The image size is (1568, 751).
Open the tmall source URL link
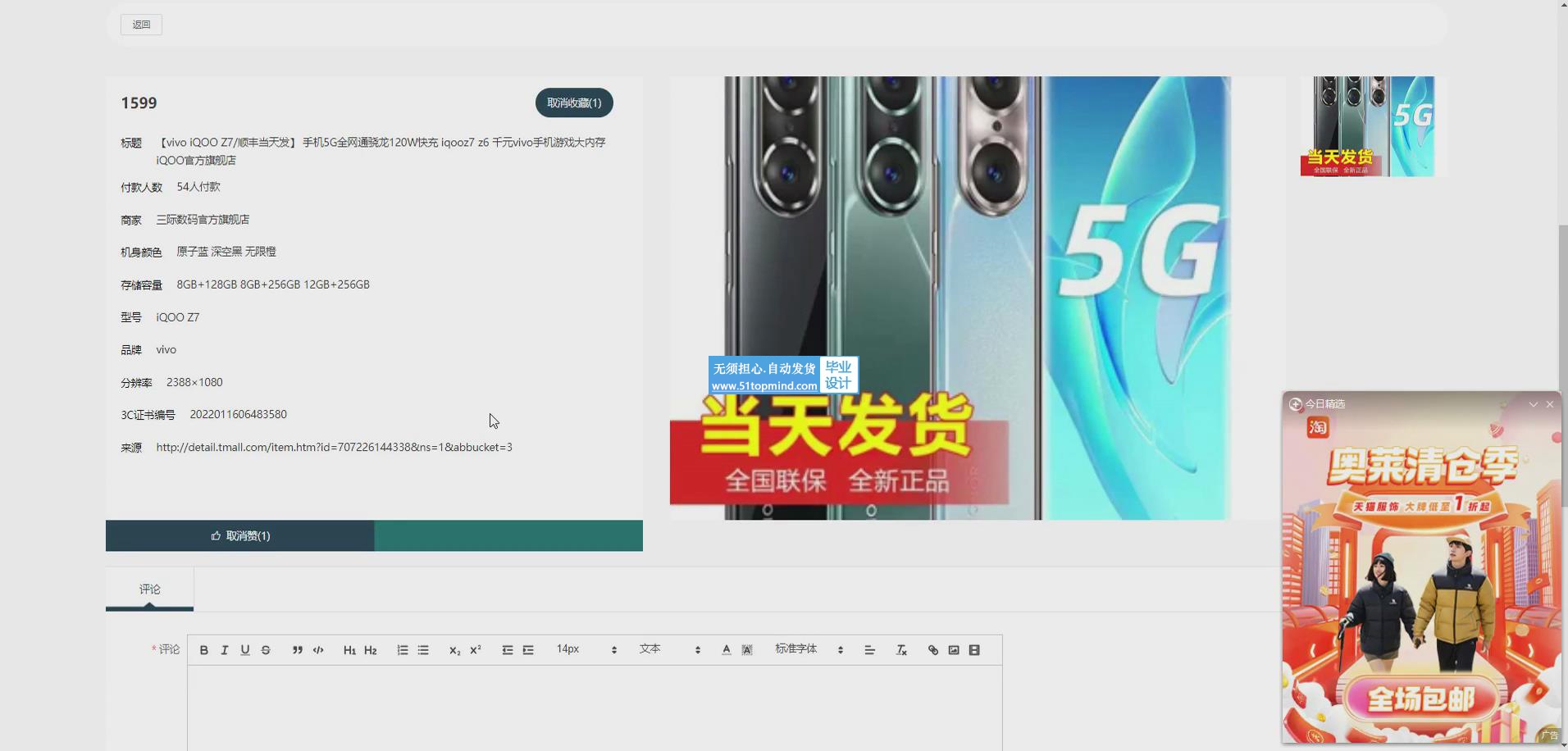[x=334, y=447]
